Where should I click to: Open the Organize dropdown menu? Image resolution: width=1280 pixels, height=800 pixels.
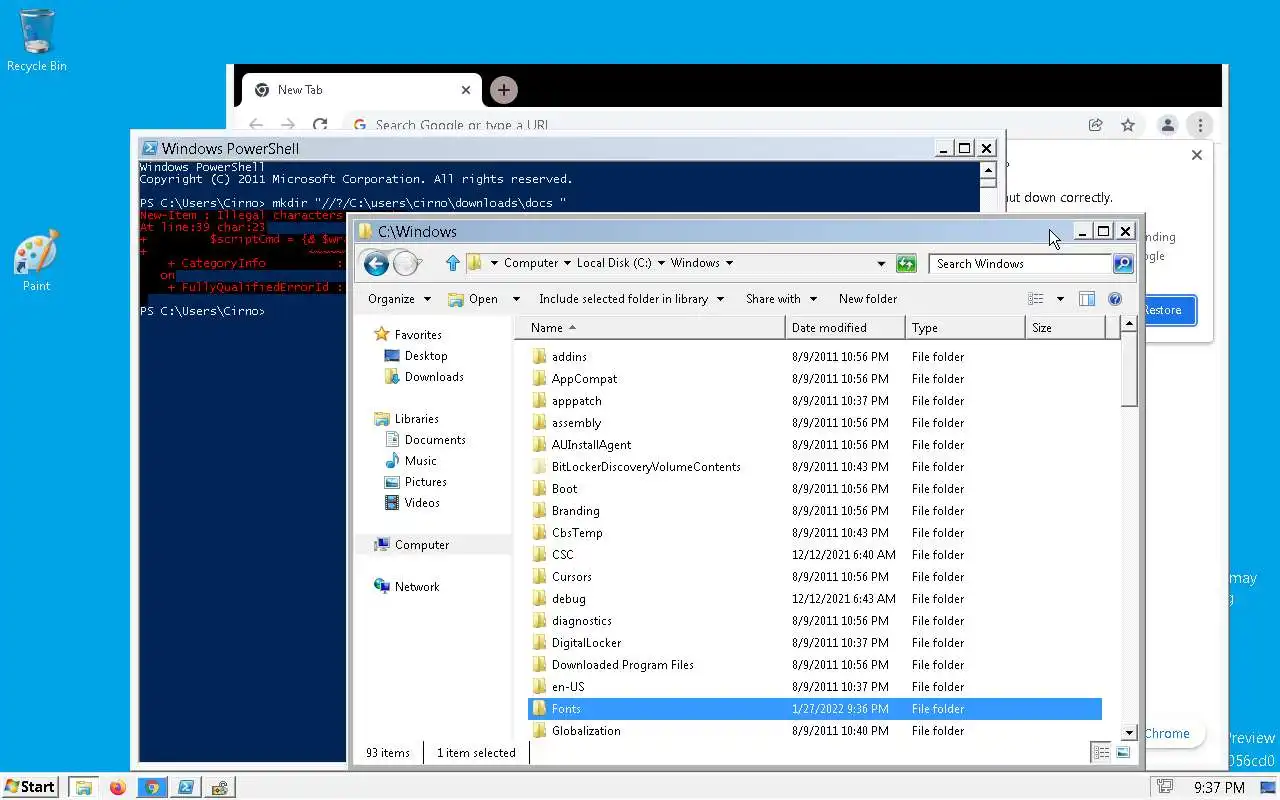point(399,299)
